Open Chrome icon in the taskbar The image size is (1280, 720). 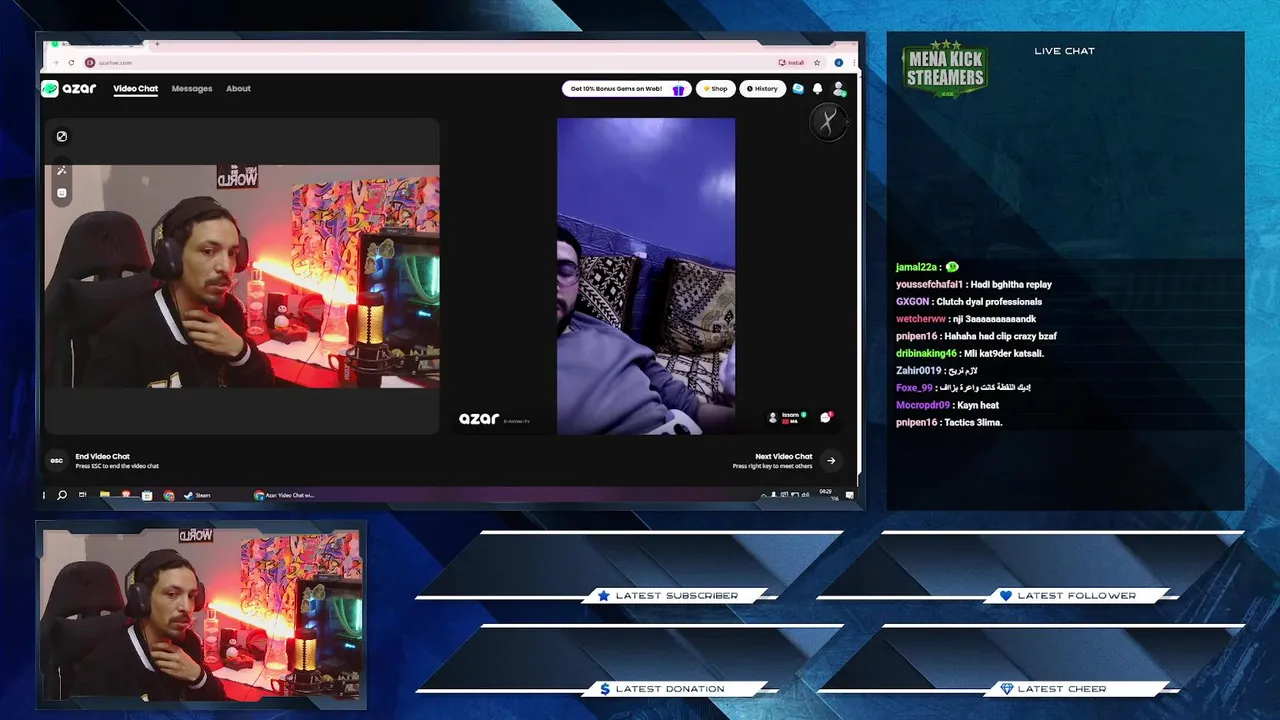[169, 495]
